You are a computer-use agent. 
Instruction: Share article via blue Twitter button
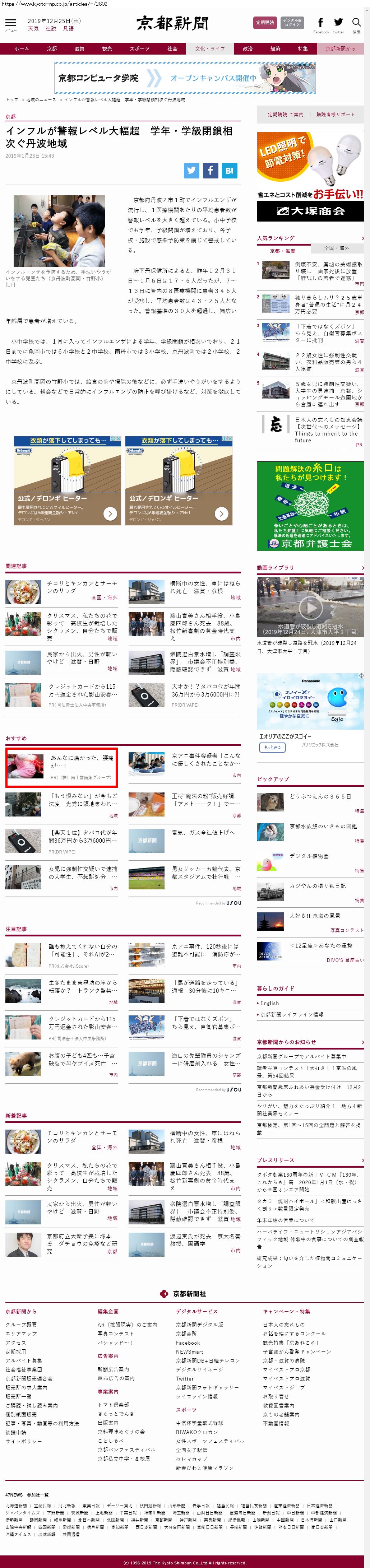(x=192, y=171)
